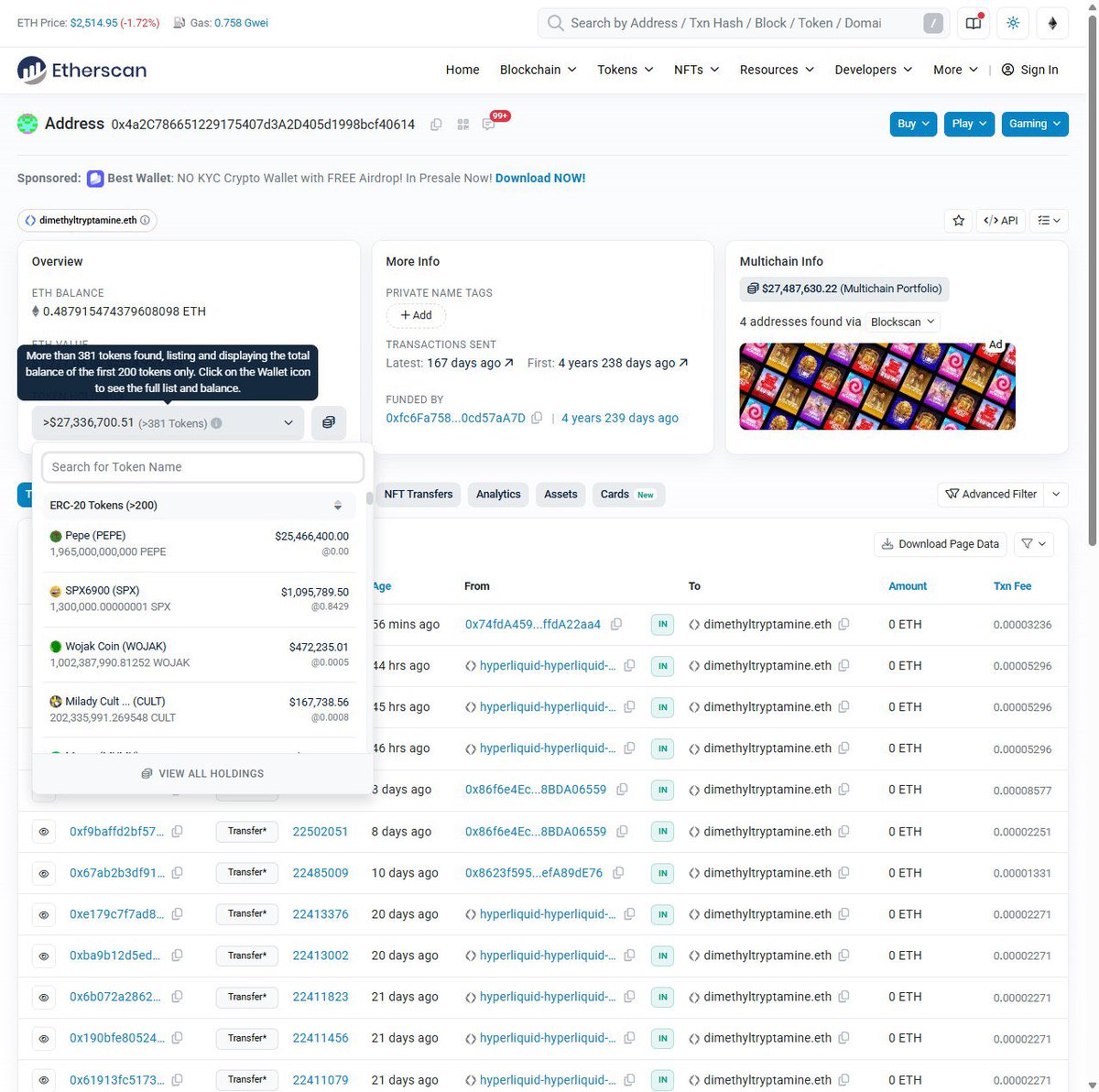Toggle the light/dark theme sun icon
Image resolution: width=1099 pixels, height=1092 pixels.
[1013, 23]
